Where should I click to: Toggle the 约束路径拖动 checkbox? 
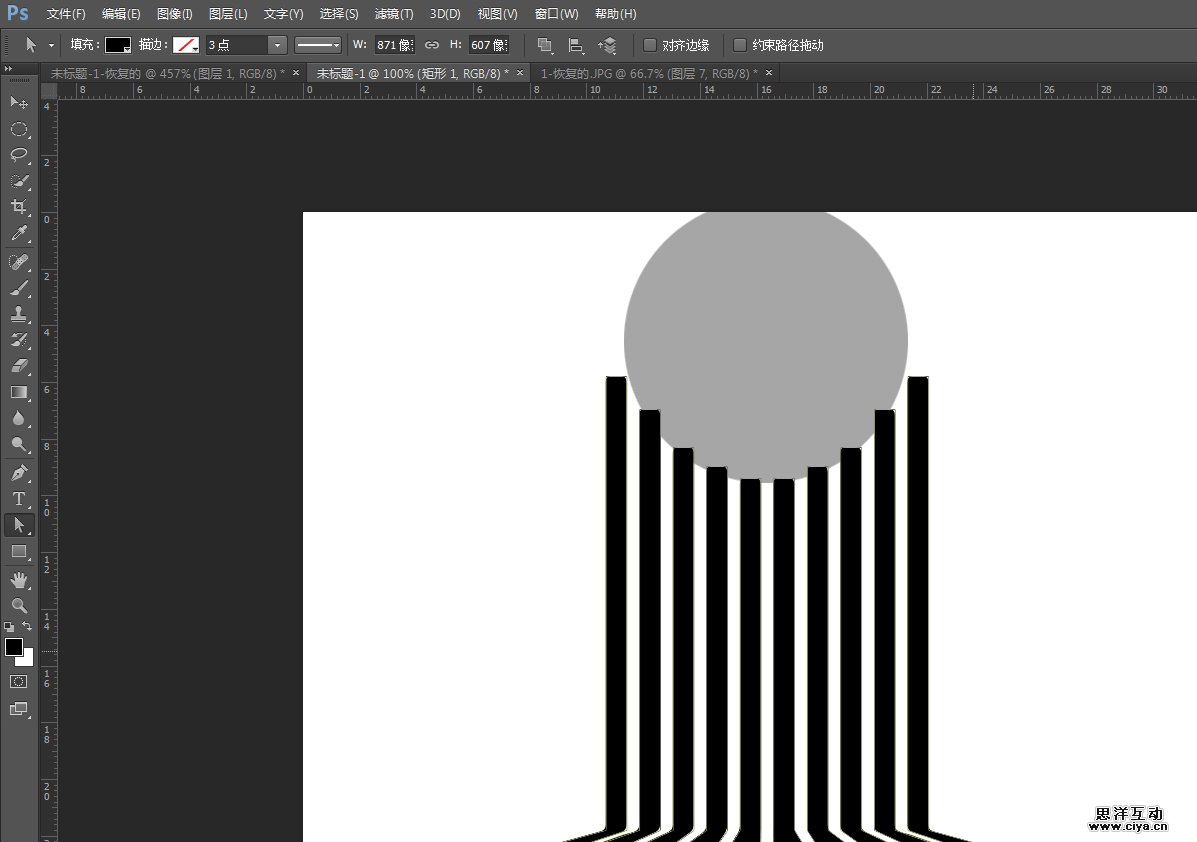pos(740,45)
